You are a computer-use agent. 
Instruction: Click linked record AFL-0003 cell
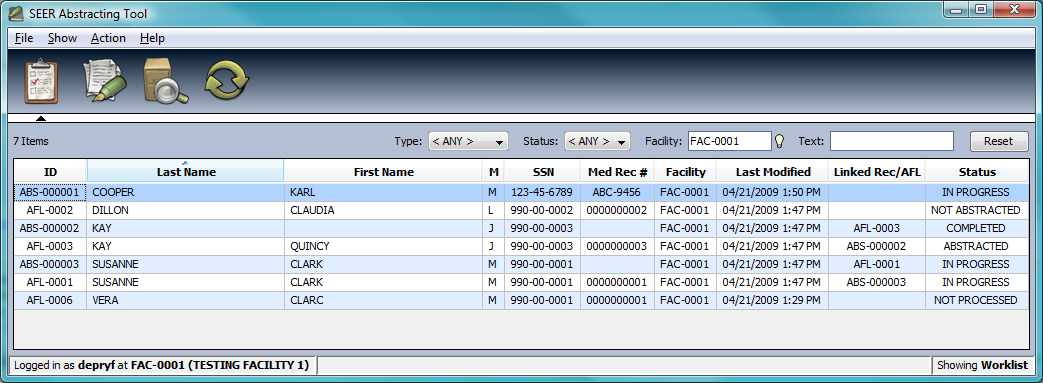point(877,228)
